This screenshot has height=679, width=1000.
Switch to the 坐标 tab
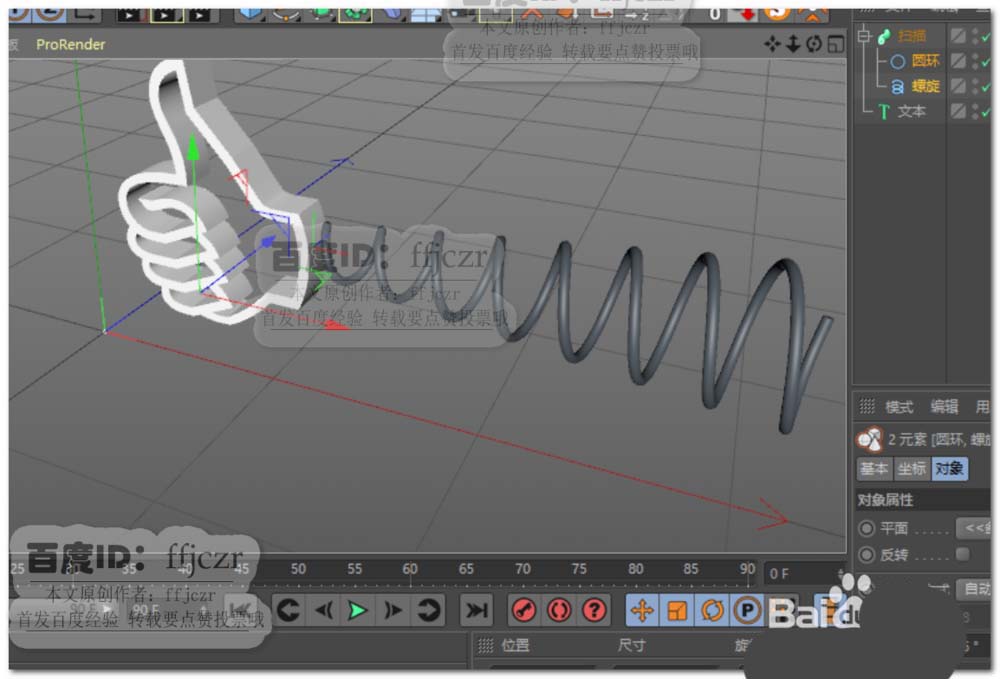tap(911, 469)
